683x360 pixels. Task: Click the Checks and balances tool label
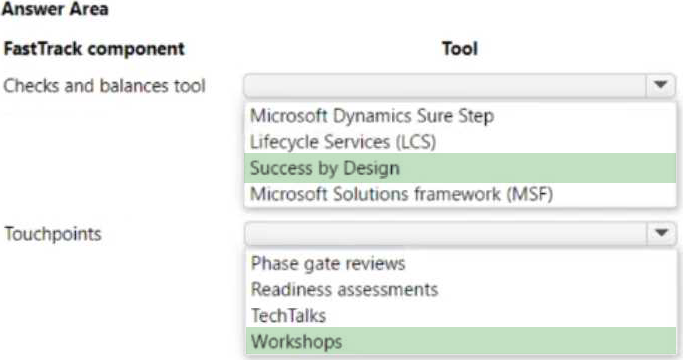pos(104,86)
